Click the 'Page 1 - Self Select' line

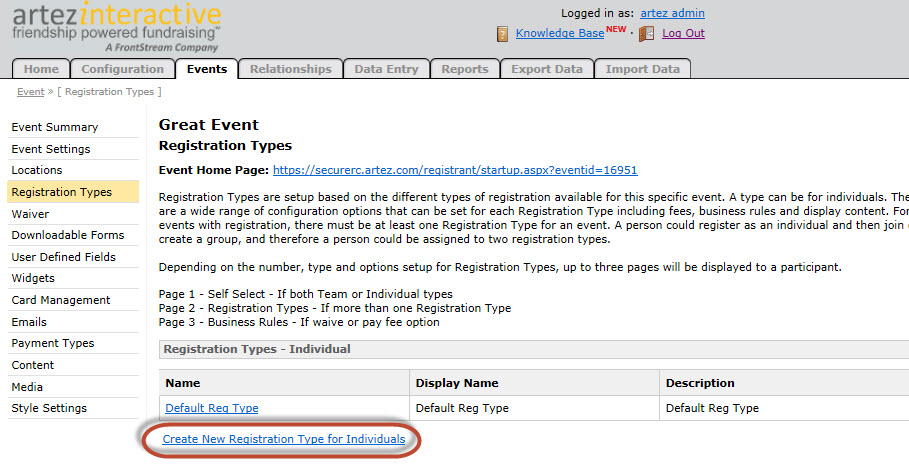click(306, 294)
